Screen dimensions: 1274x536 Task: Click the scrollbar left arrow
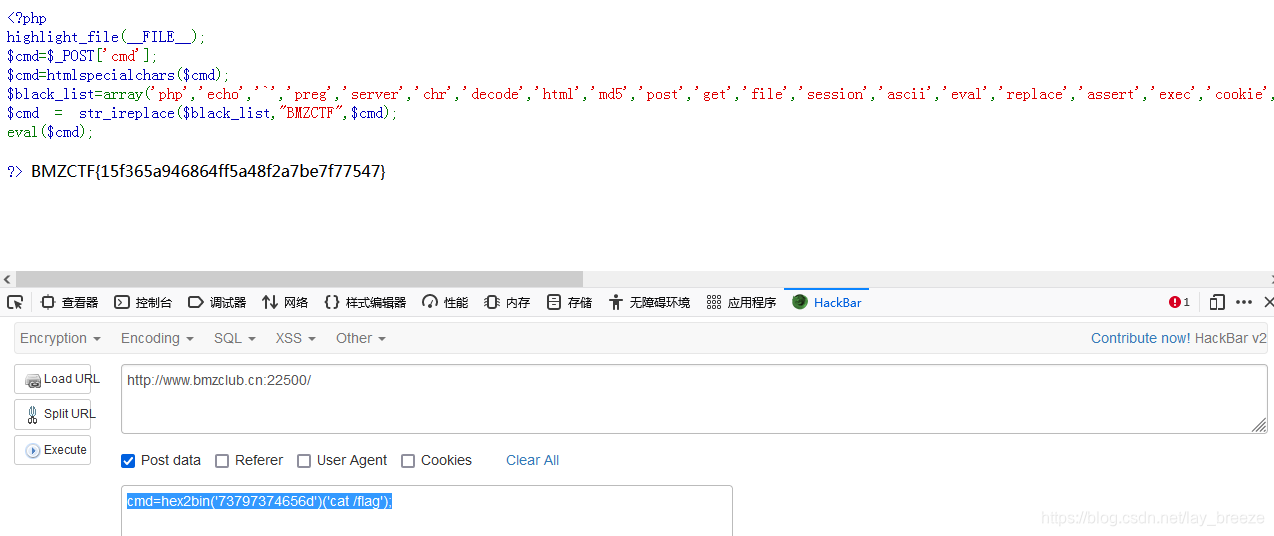(7, 279)
